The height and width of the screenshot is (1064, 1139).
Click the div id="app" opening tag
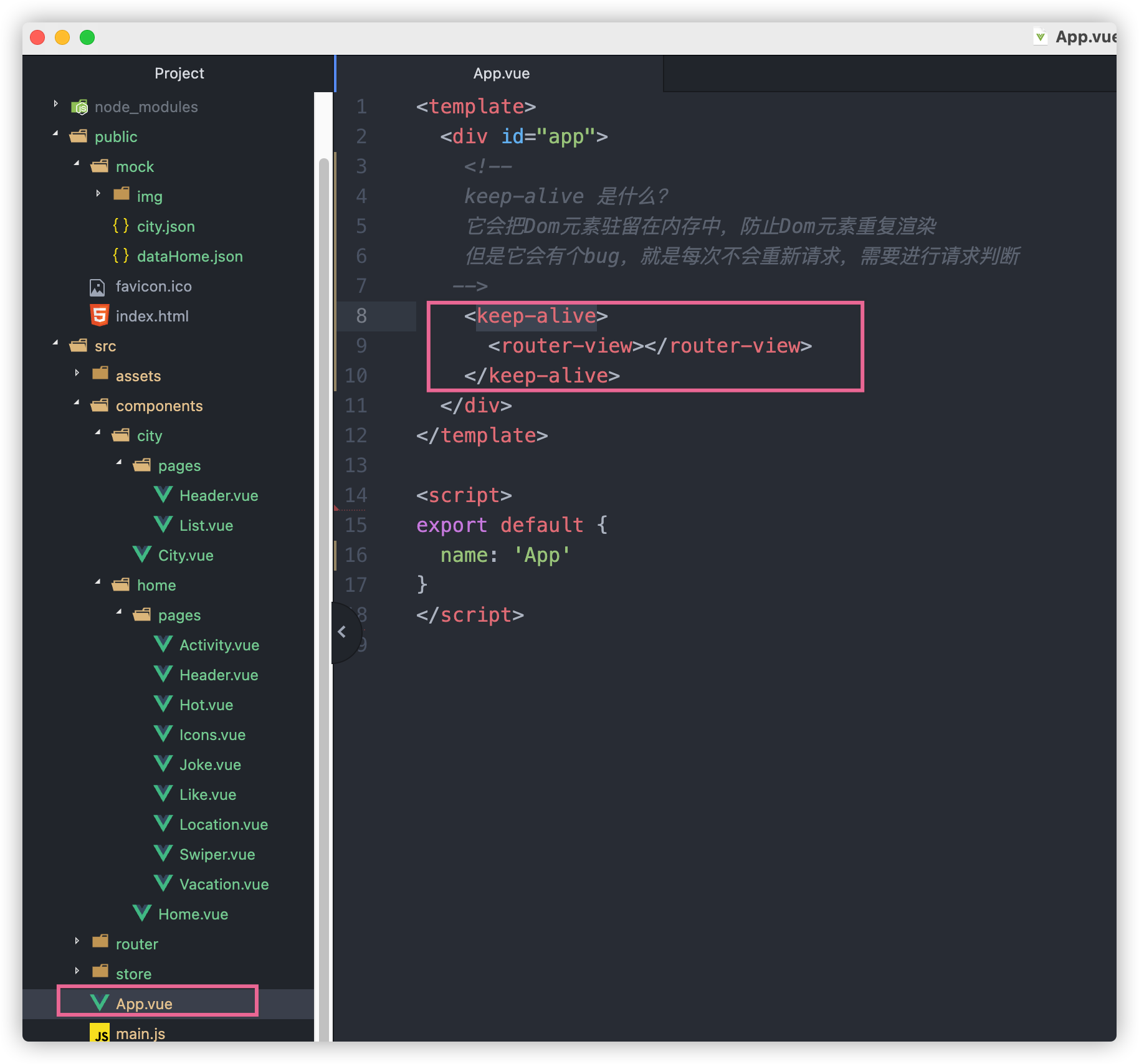523,136
